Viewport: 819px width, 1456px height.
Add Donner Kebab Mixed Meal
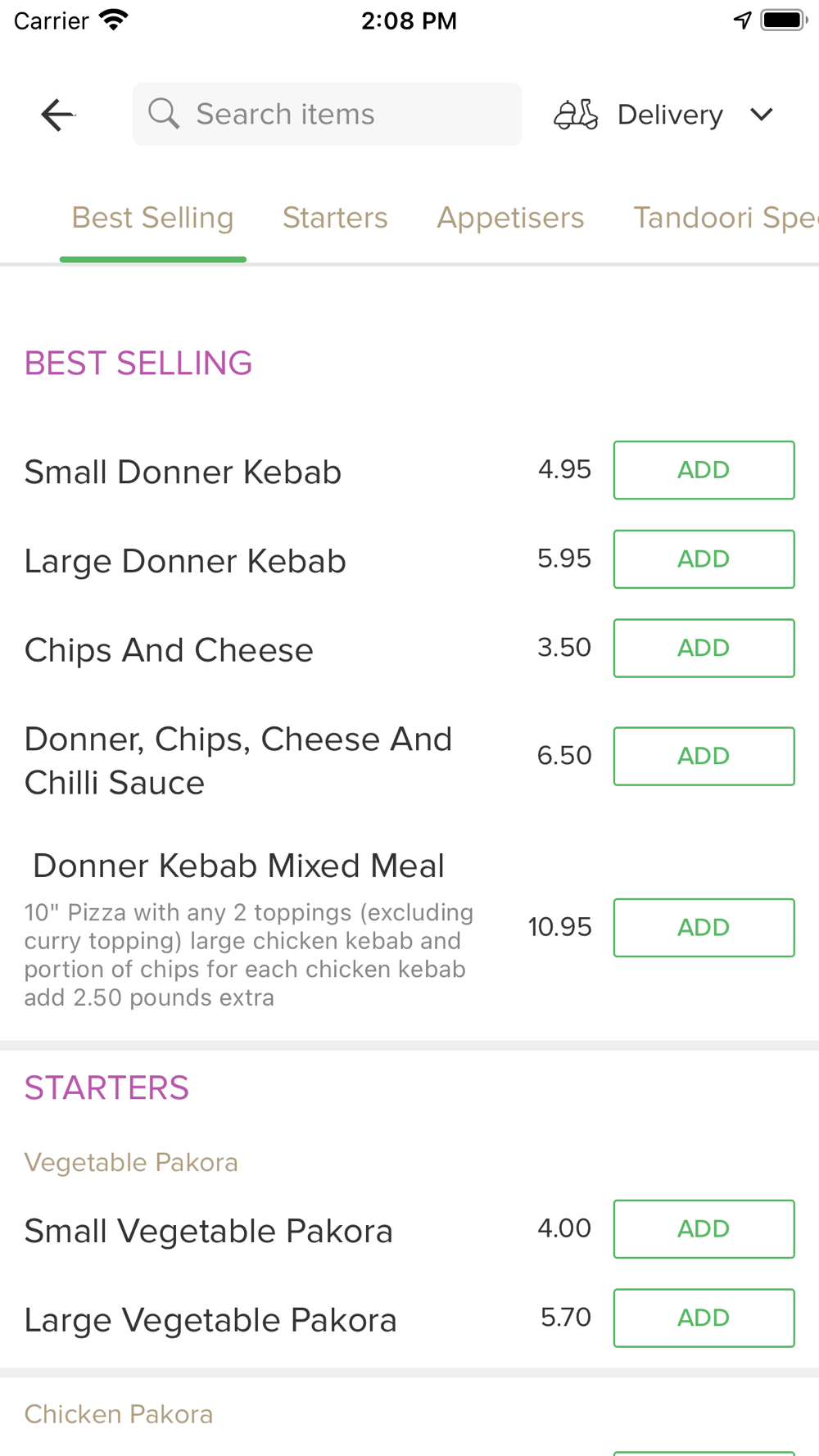click(704, 928)
